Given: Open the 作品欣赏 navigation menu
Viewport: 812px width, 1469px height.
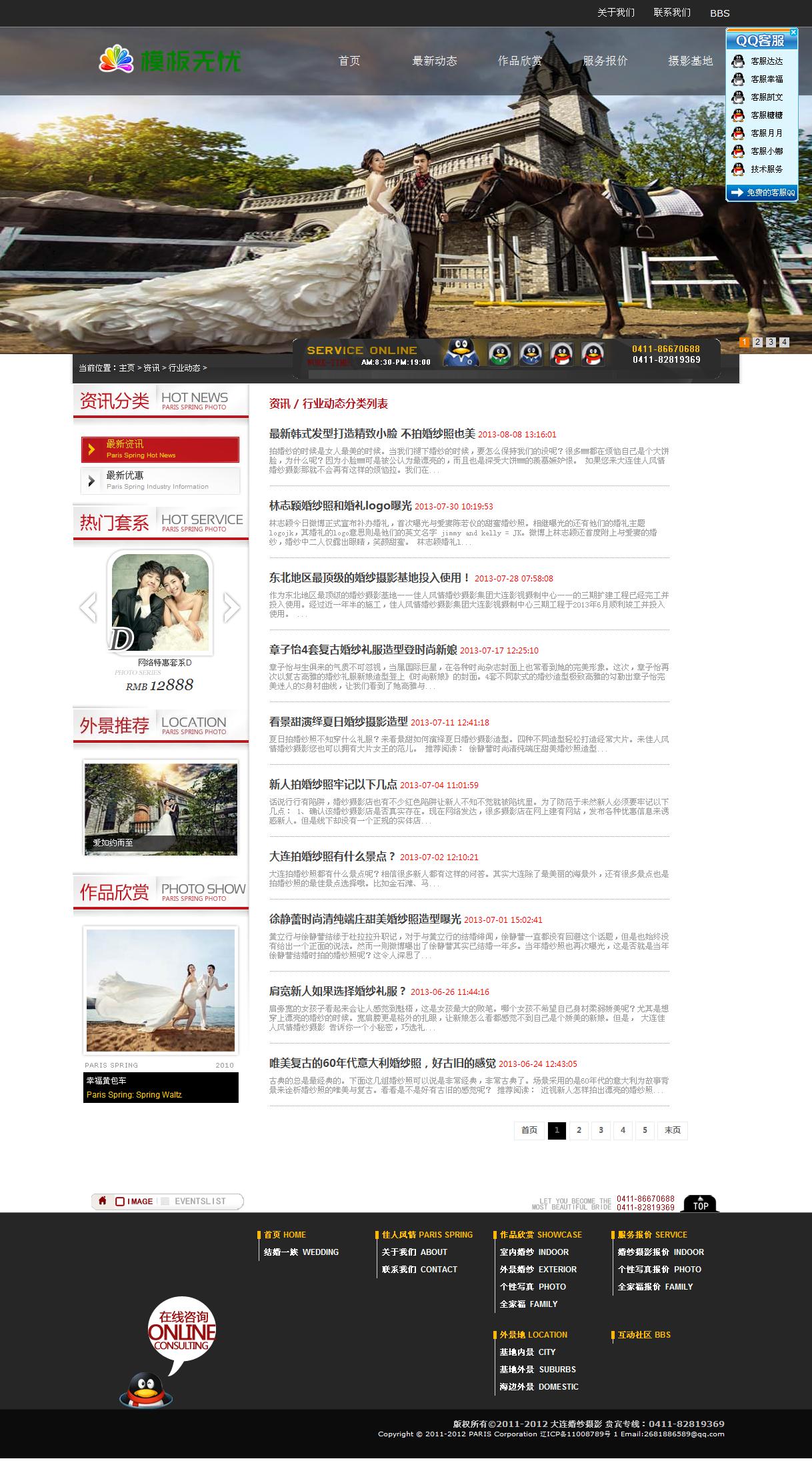Looking at the screenshot, I should [x=519, y=61].
